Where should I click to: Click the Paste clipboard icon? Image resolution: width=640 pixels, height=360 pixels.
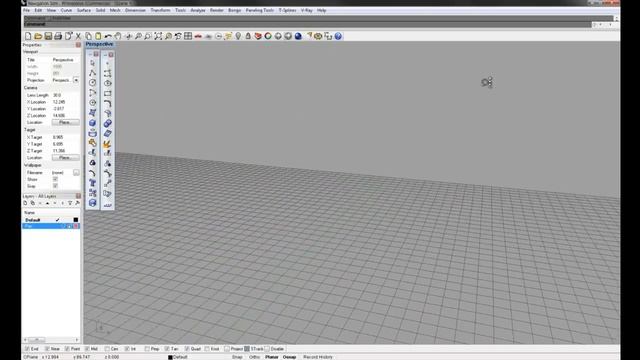point(98,36)
